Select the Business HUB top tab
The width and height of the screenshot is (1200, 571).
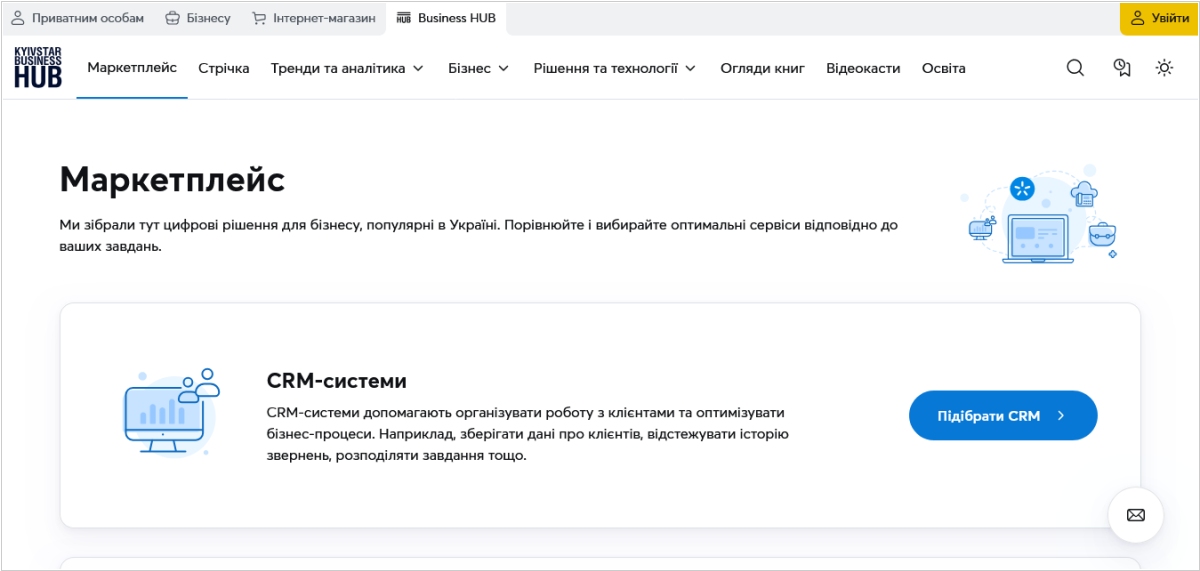[x=446, y=18]
